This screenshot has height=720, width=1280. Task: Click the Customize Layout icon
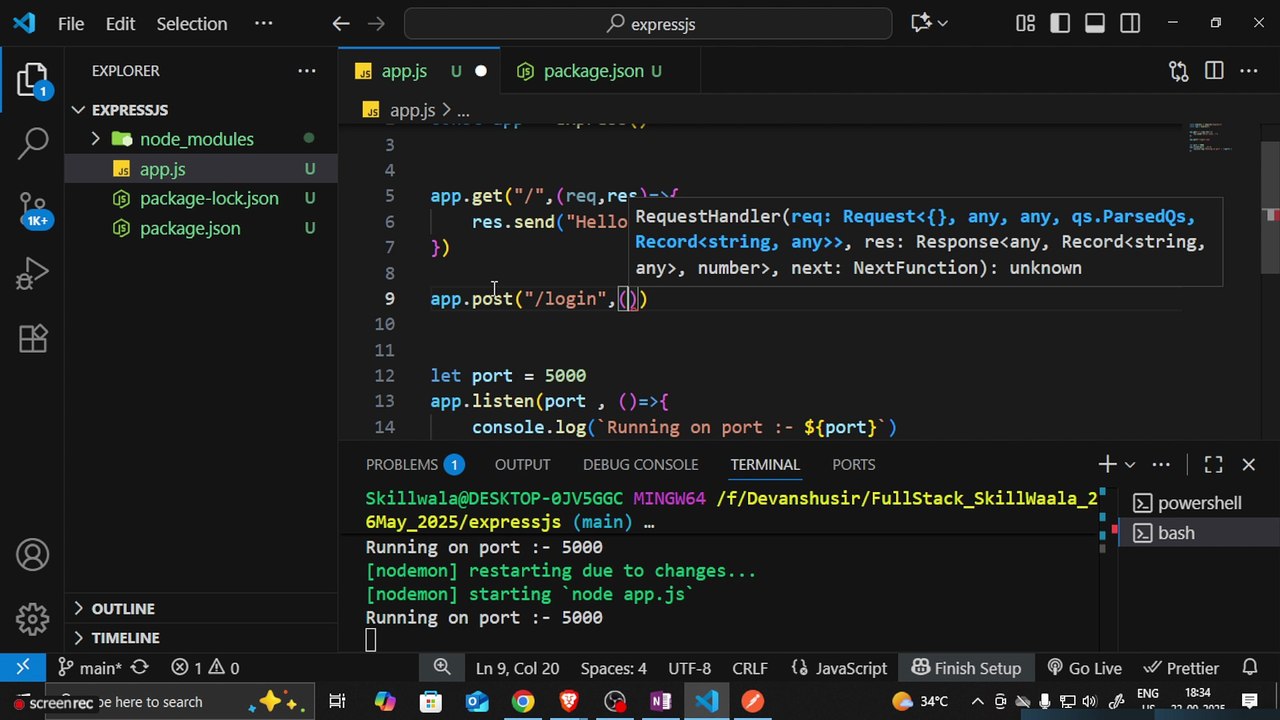tap(1025, 23)
